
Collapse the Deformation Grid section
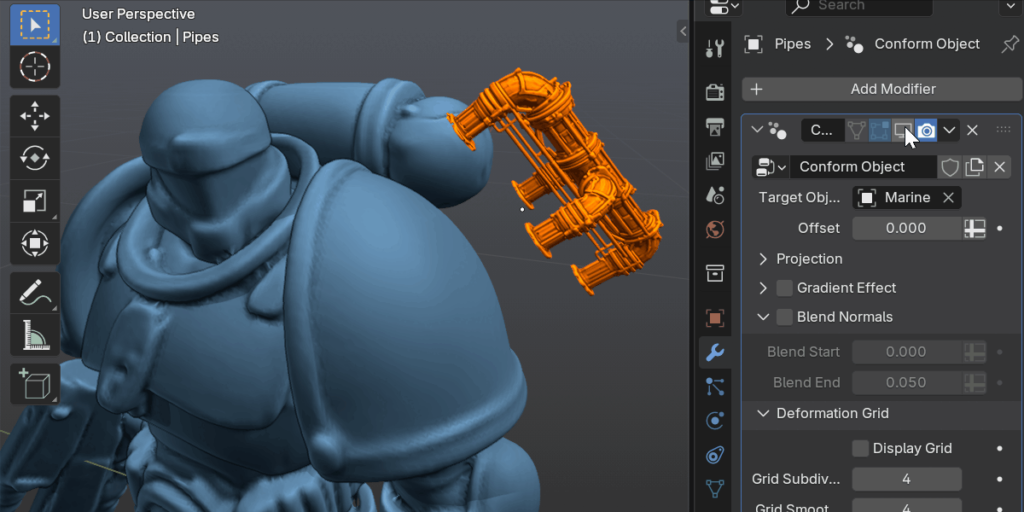[x=764, y=413]
